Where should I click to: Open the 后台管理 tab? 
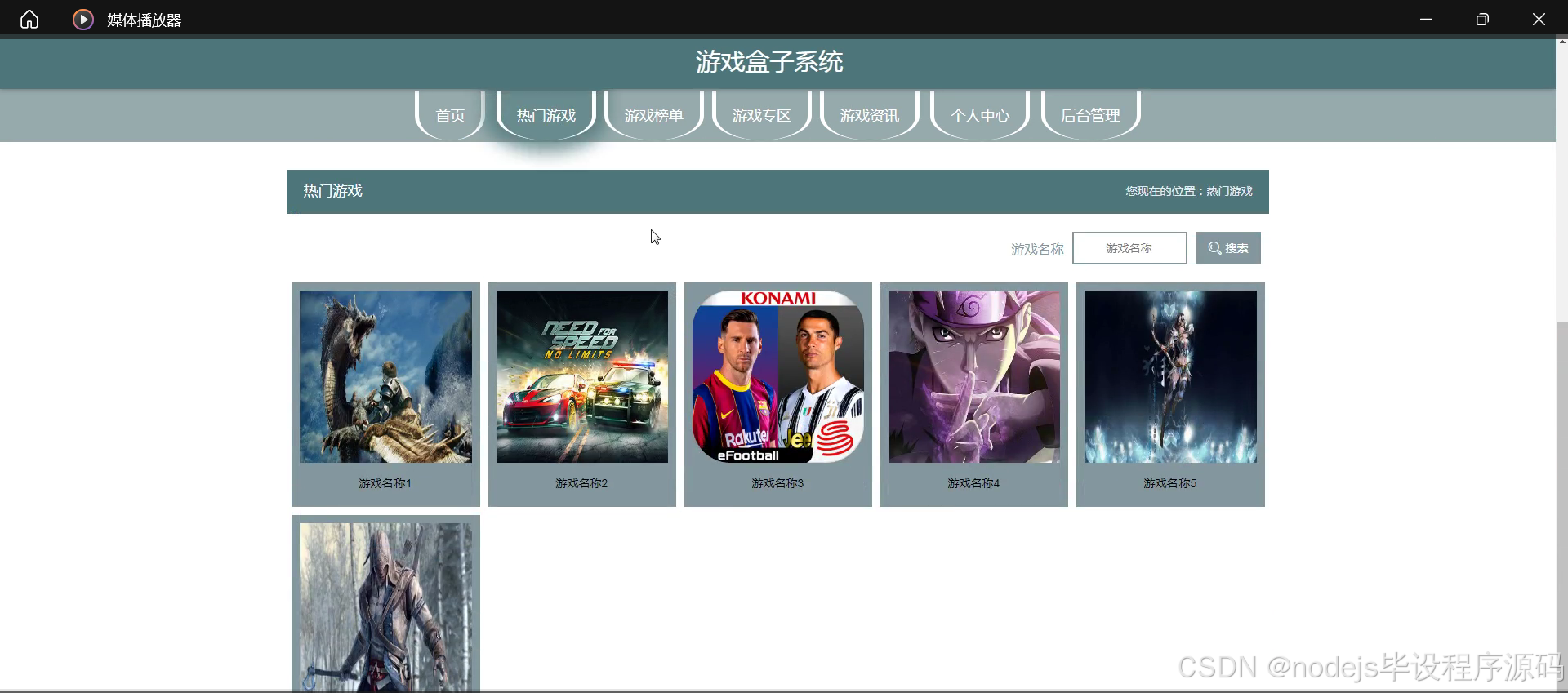tap(1090, 115)
